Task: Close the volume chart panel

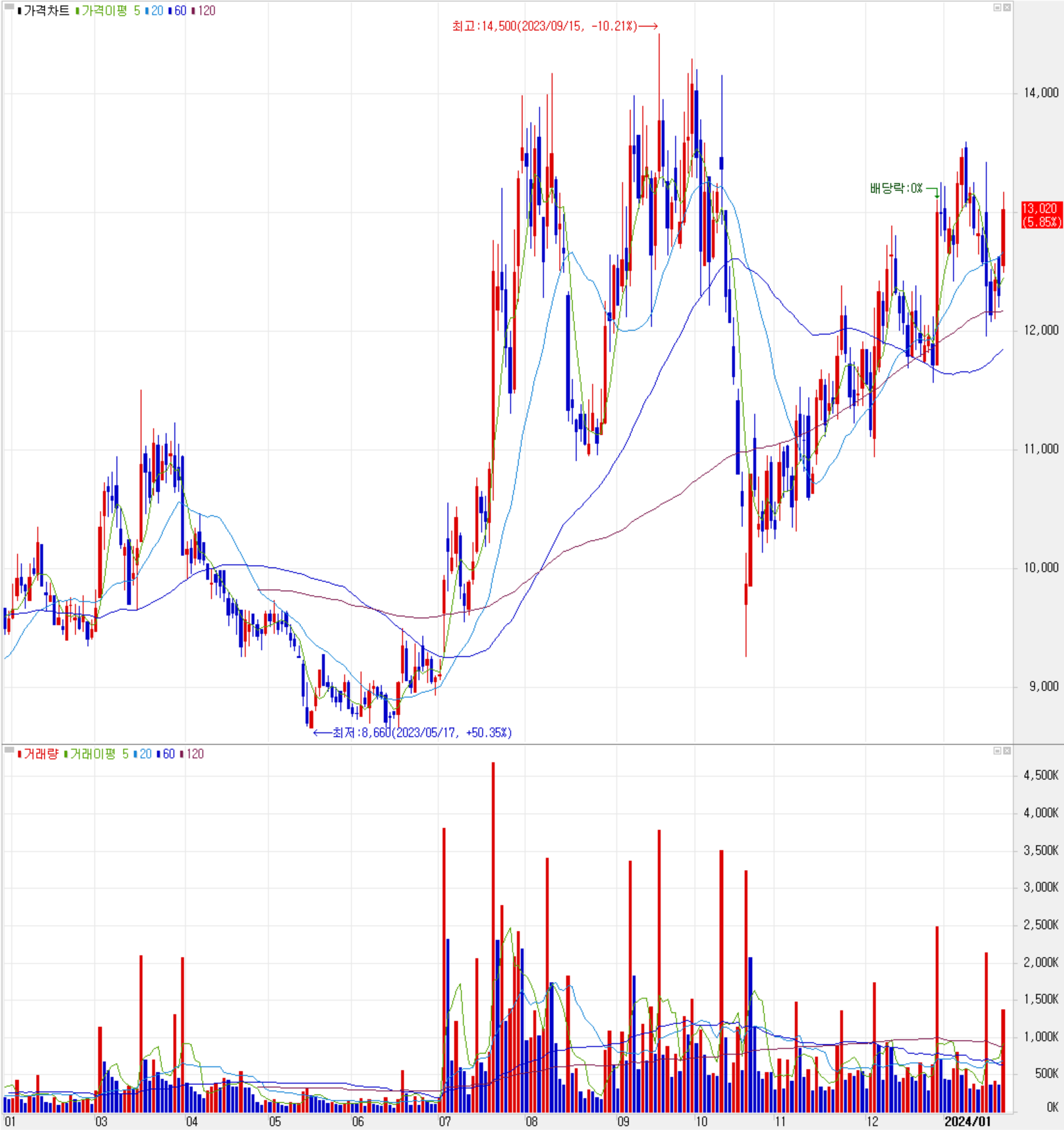Action: [x=1007, y=750]
